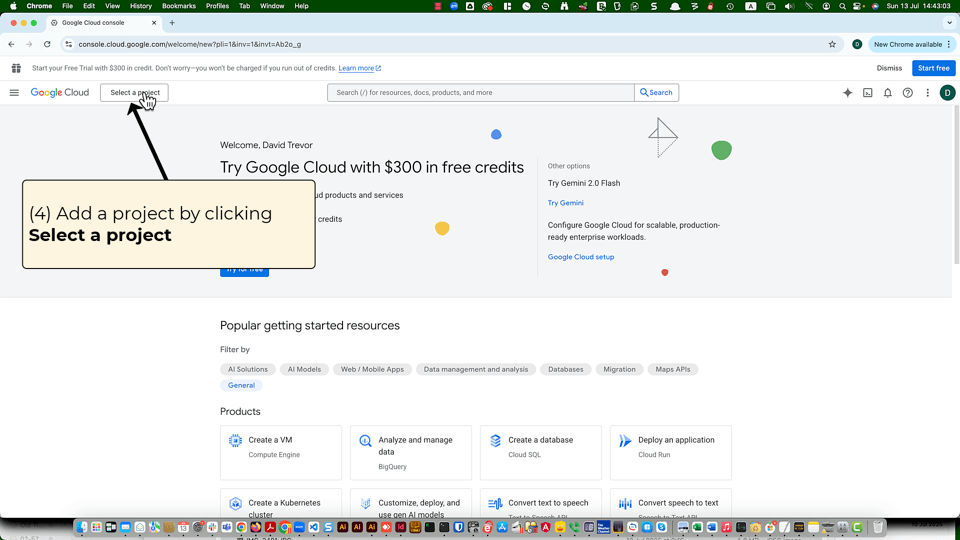
Task: Open the Create a VM card
Action: [281, 453]
